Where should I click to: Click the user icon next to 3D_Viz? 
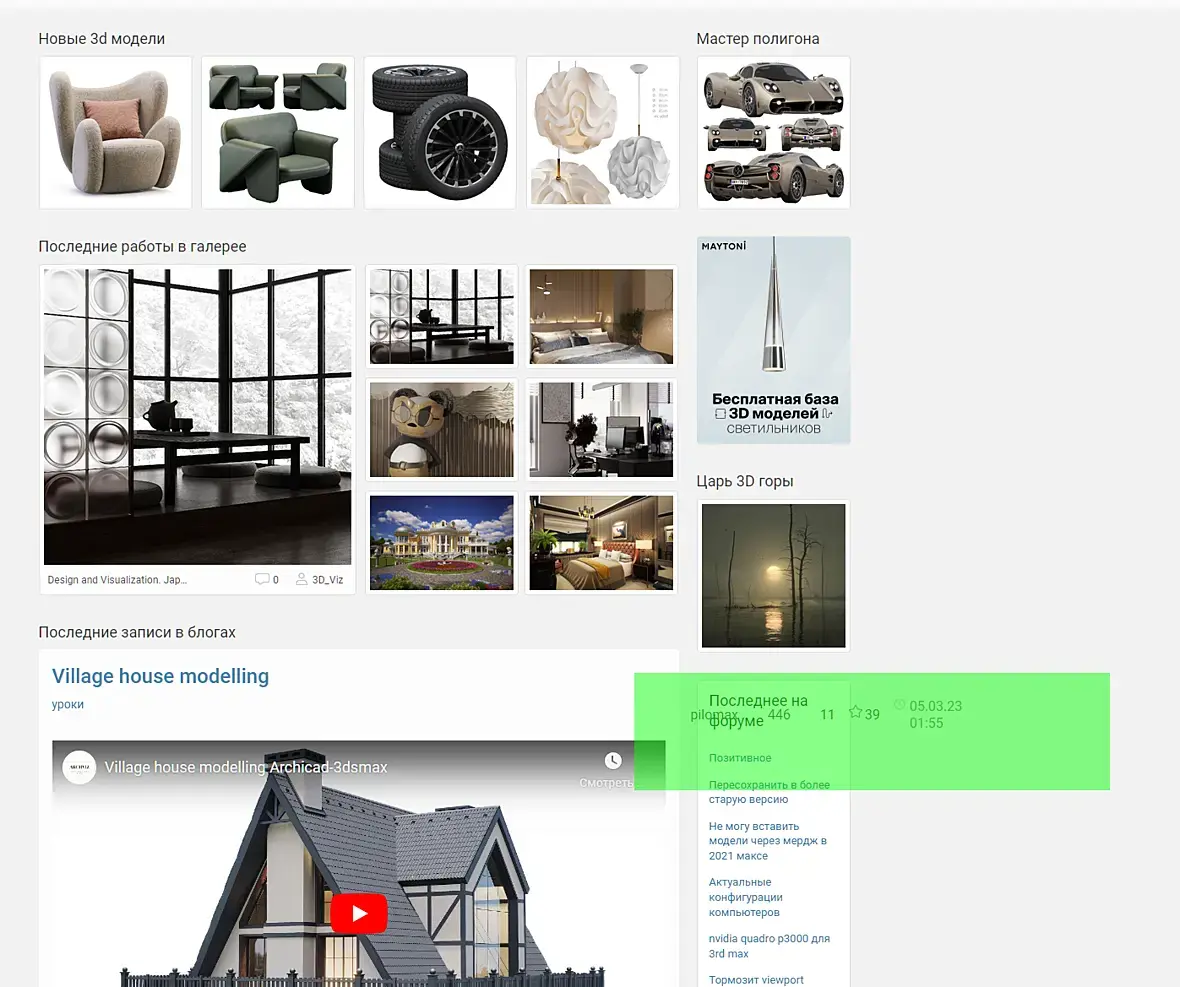(301, 579)
